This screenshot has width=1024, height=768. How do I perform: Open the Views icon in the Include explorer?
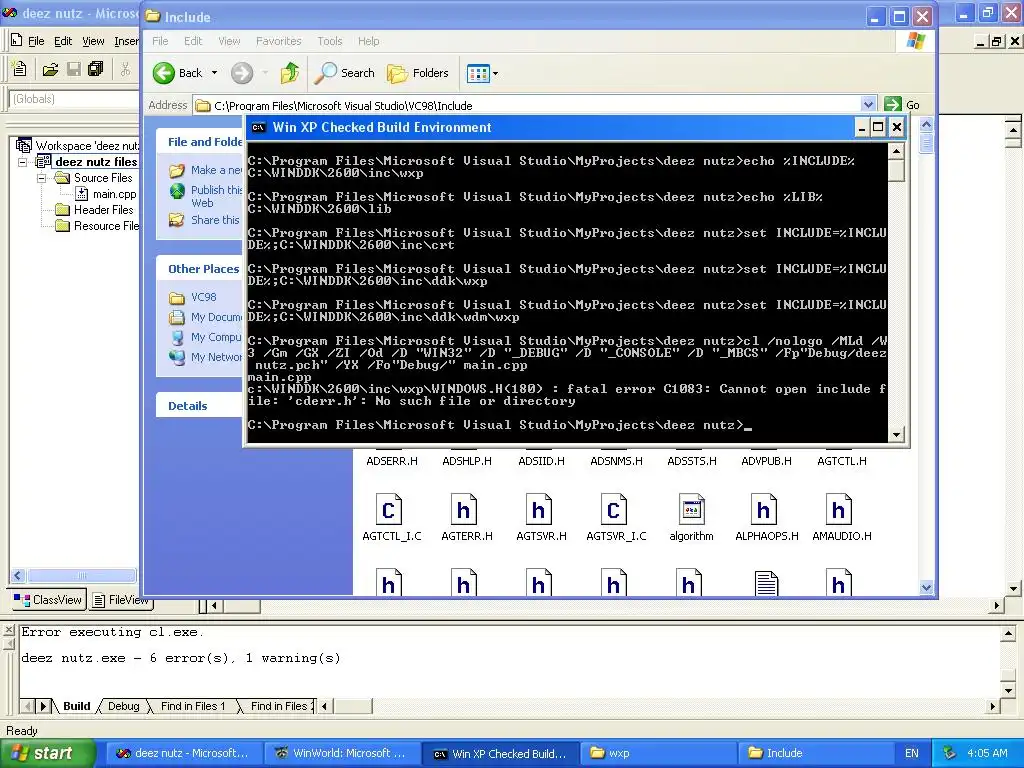(478, 74)
